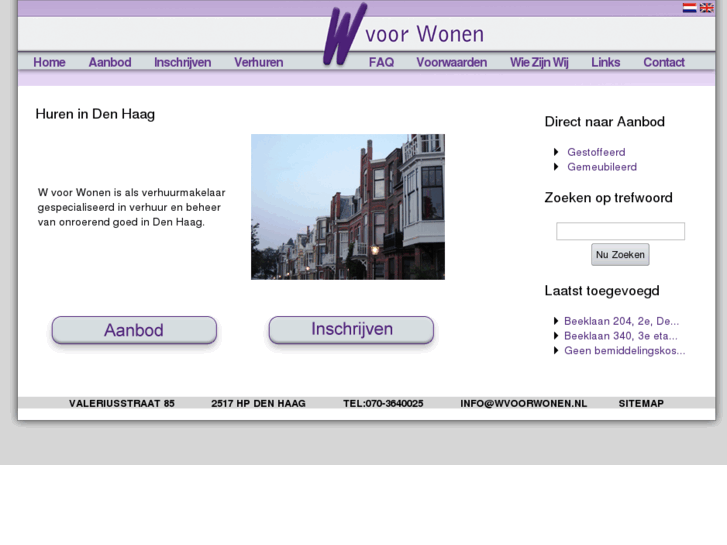727x545 pixels.
Task: Open the FAQ page
Action: [382, 62]
